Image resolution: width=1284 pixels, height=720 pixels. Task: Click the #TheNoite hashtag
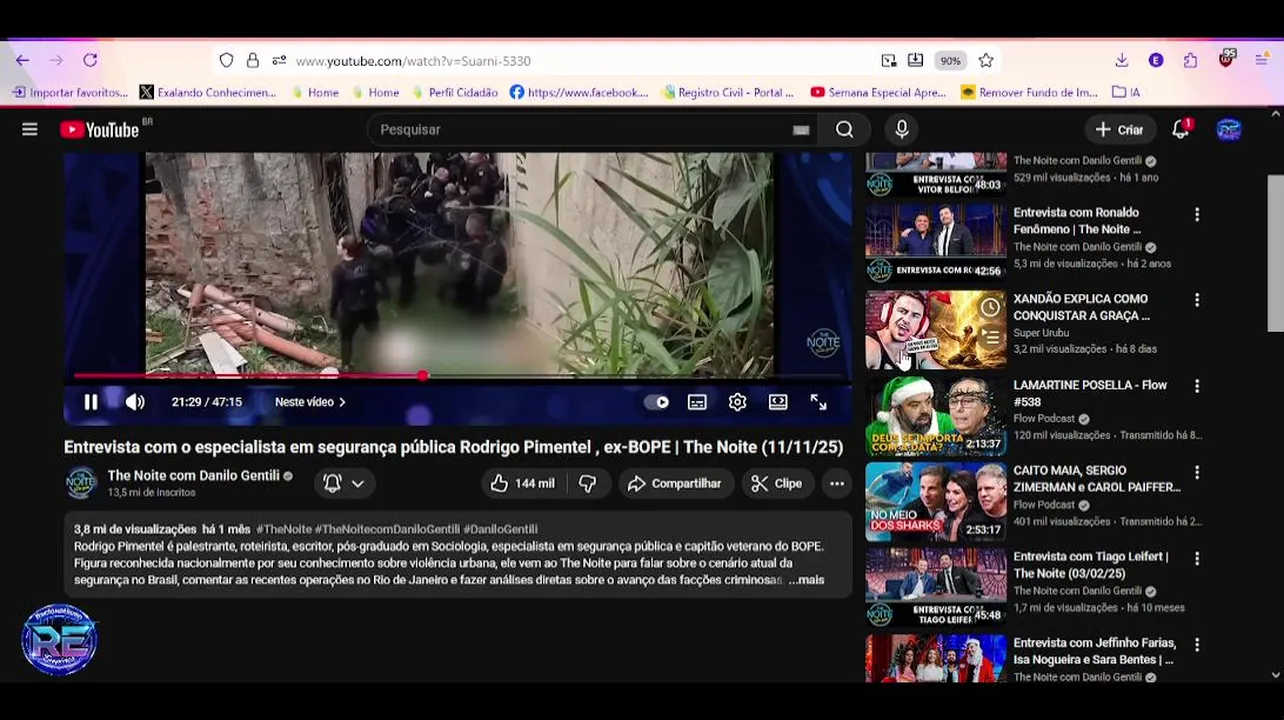[x=283, y=529]
